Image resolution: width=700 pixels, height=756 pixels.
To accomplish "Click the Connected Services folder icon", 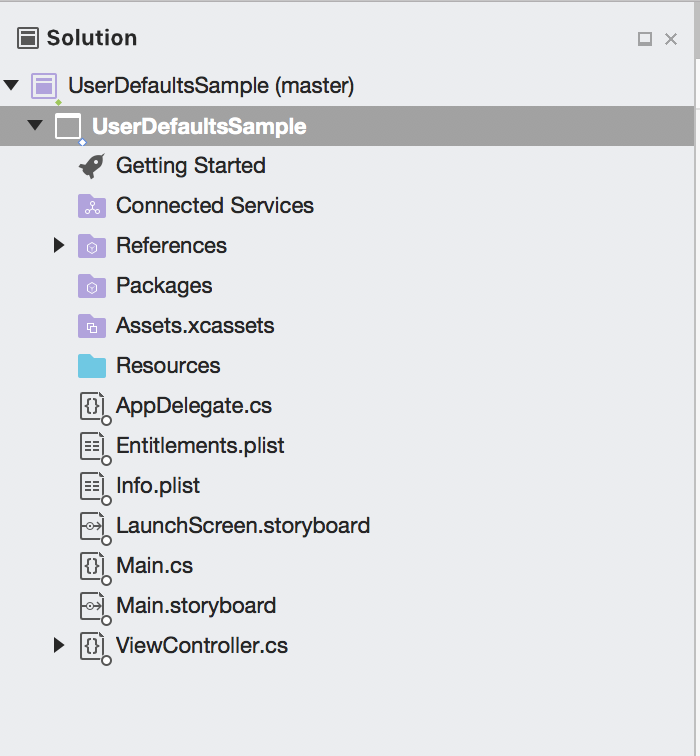I will coord(92,206).
